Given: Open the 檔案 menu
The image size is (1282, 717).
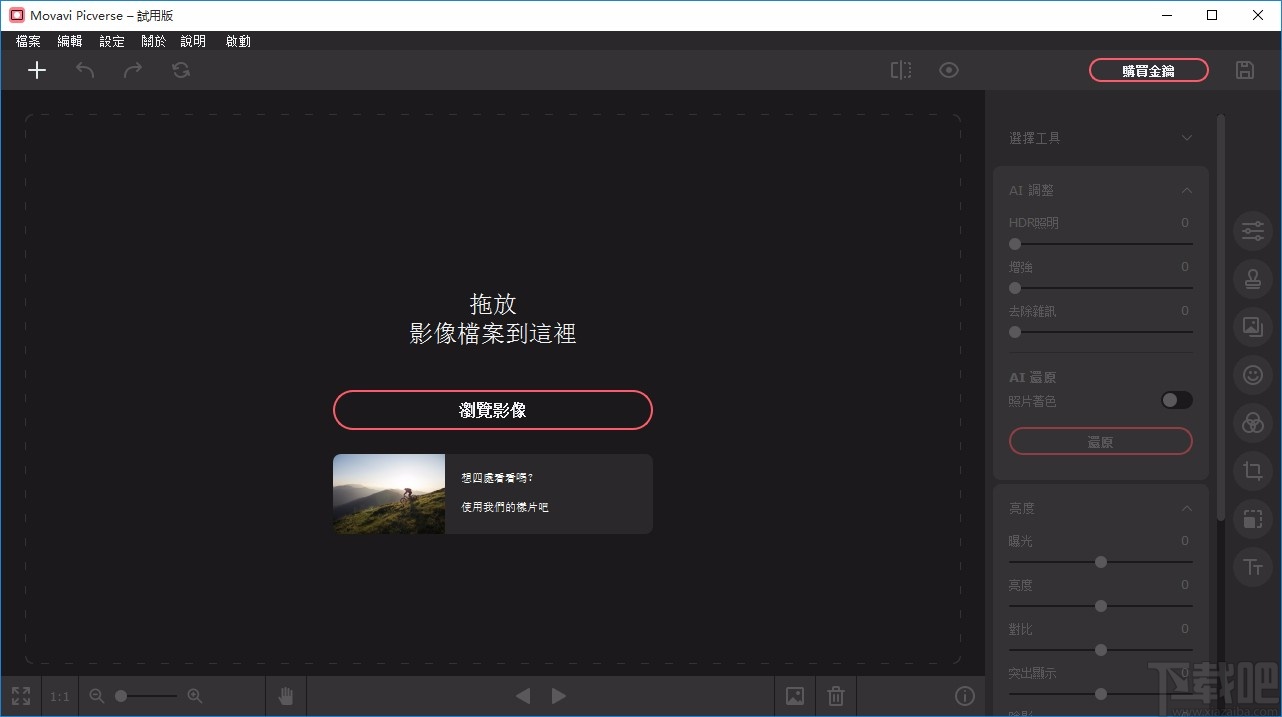Looking at the screenshot, I should (27, 41).
